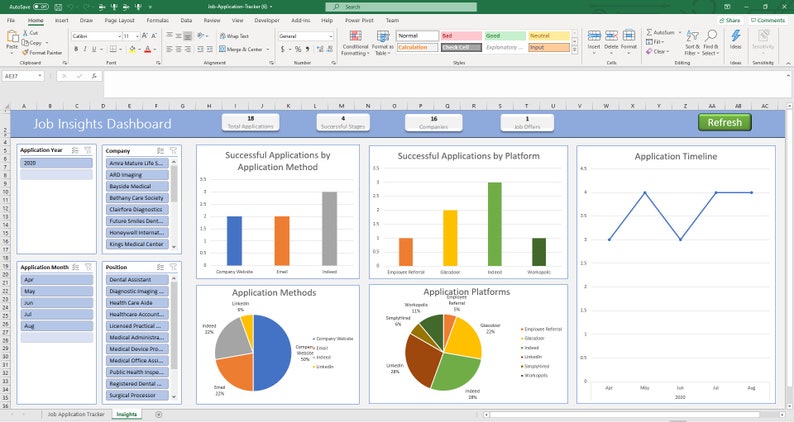794x422 pixels.
Task: Open the Formulas ribbon tab
Action: click(x=157, y=20)
